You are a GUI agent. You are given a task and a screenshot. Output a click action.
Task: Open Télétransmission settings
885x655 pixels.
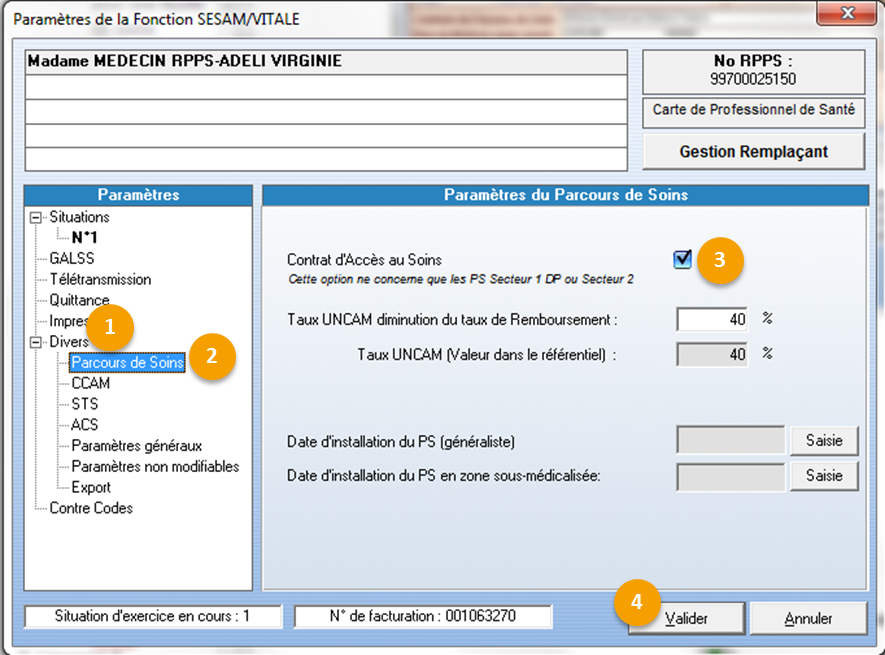pos(100,280)
